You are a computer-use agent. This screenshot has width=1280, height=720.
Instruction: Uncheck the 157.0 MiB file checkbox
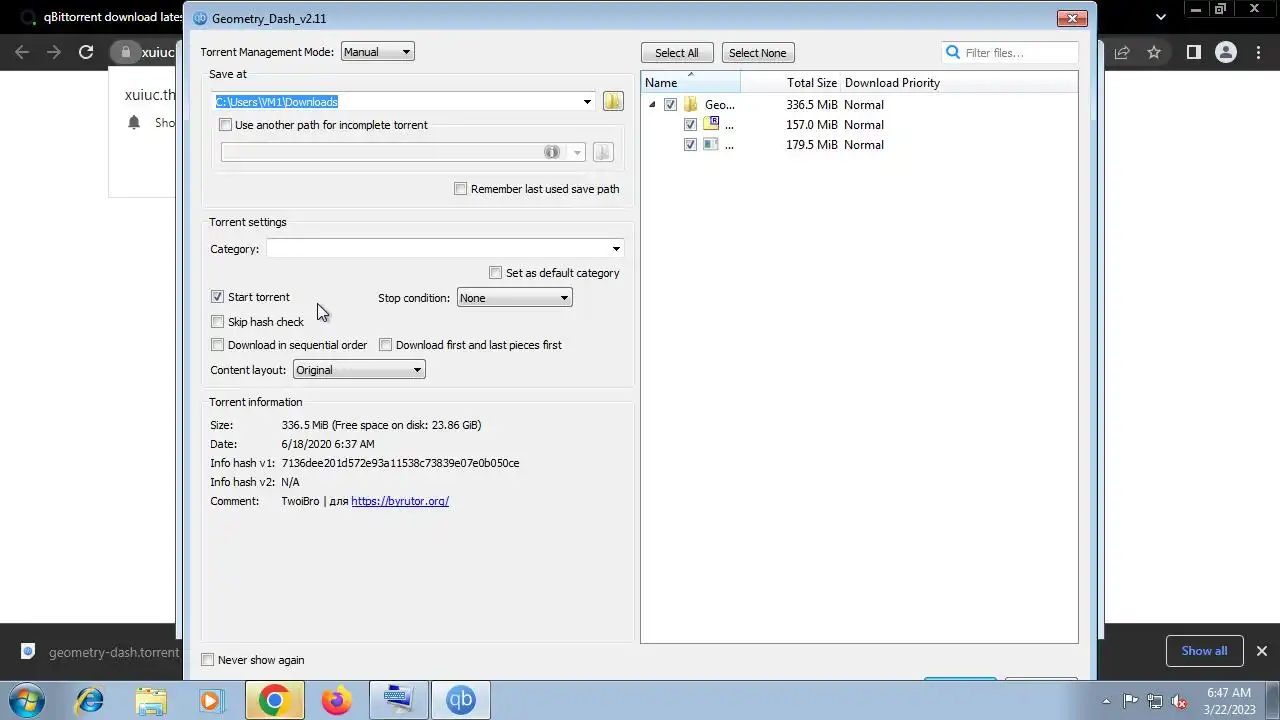690,125
